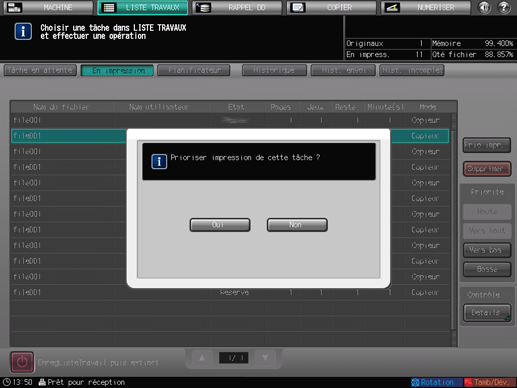Click the Tamb/Dév. status indicator

click(x=490, y=382)
